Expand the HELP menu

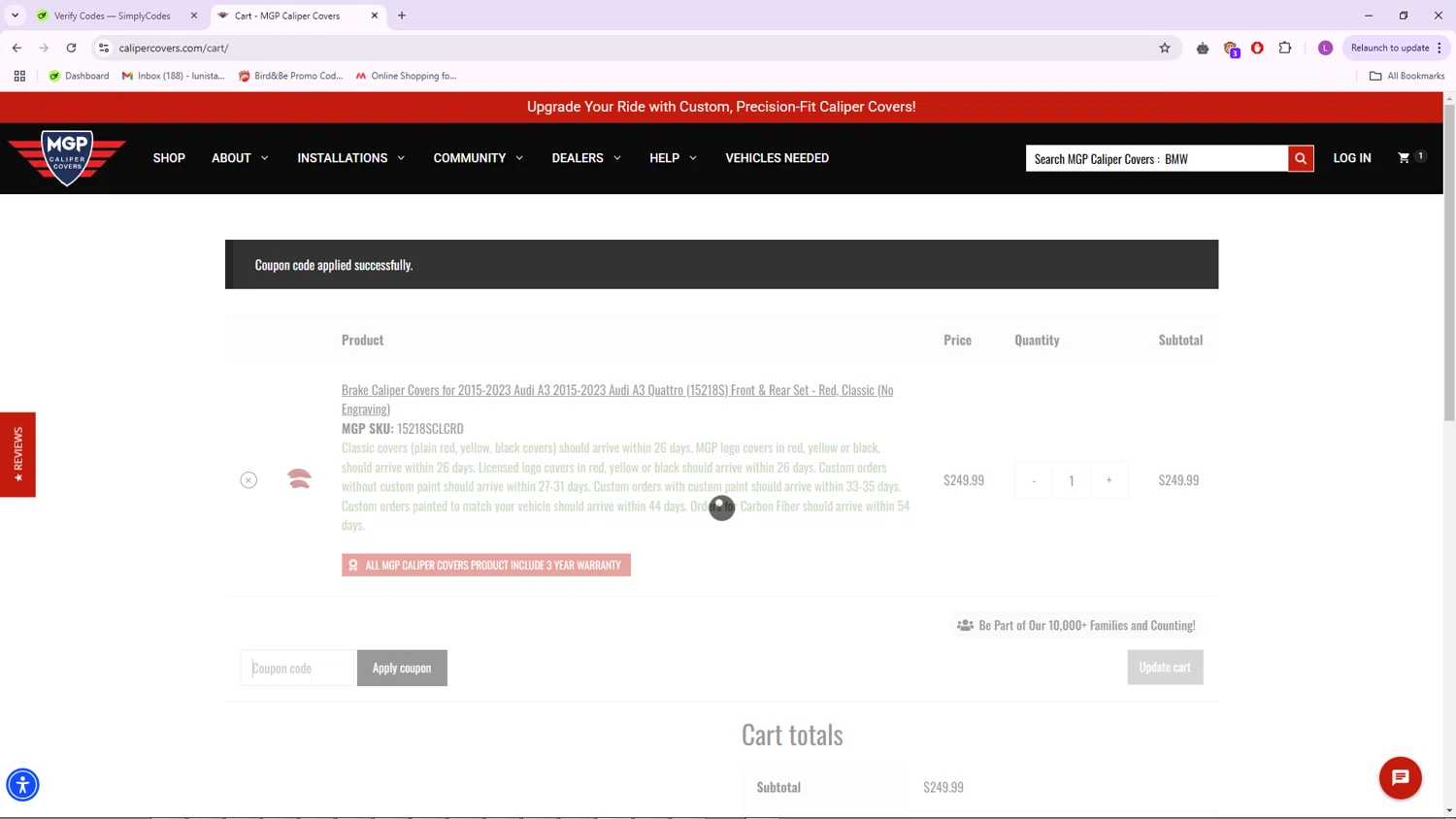673,158
